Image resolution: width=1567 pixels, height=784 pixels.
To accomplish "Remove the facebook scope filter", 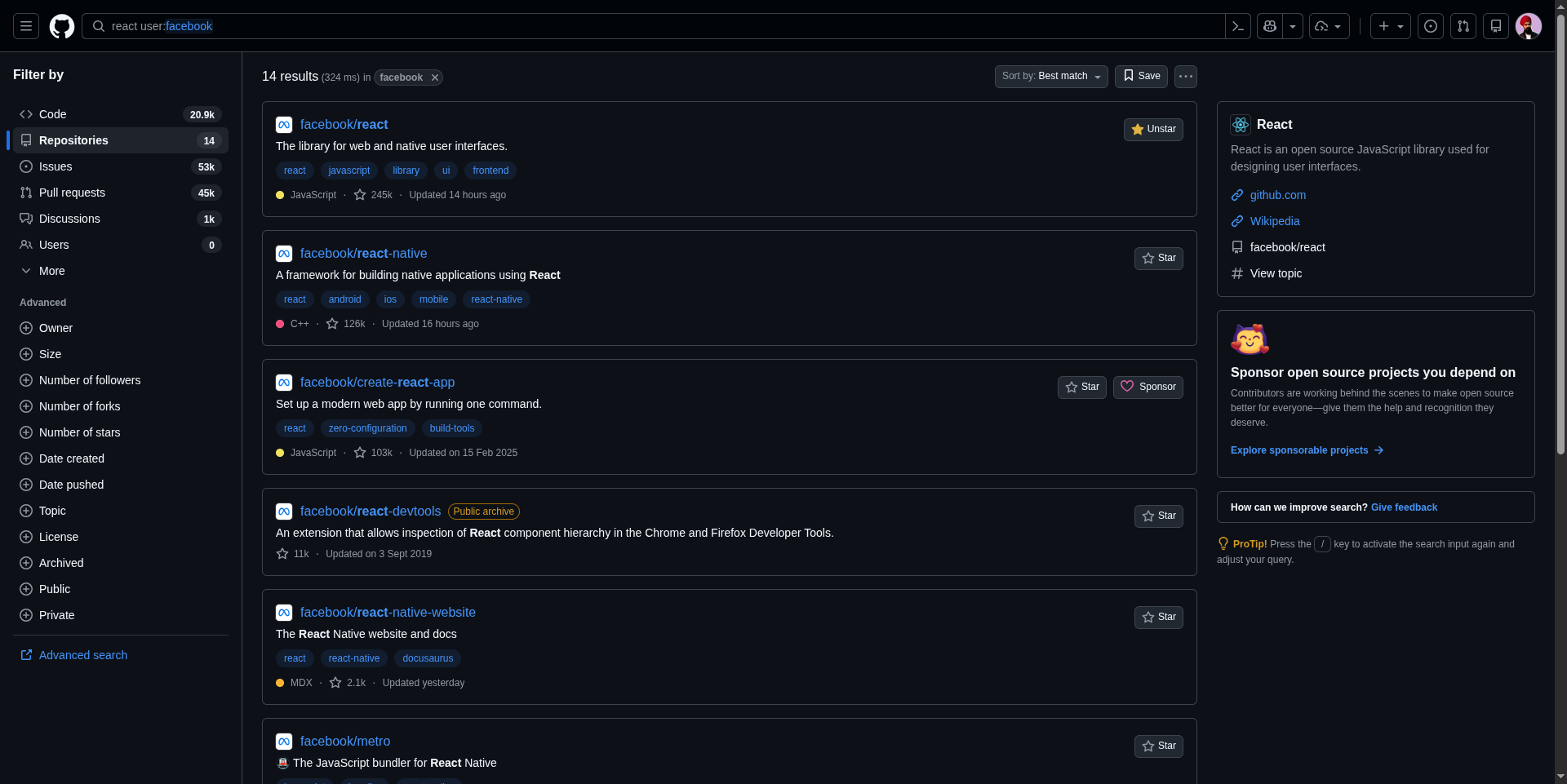I will click(x=435, y=78).
